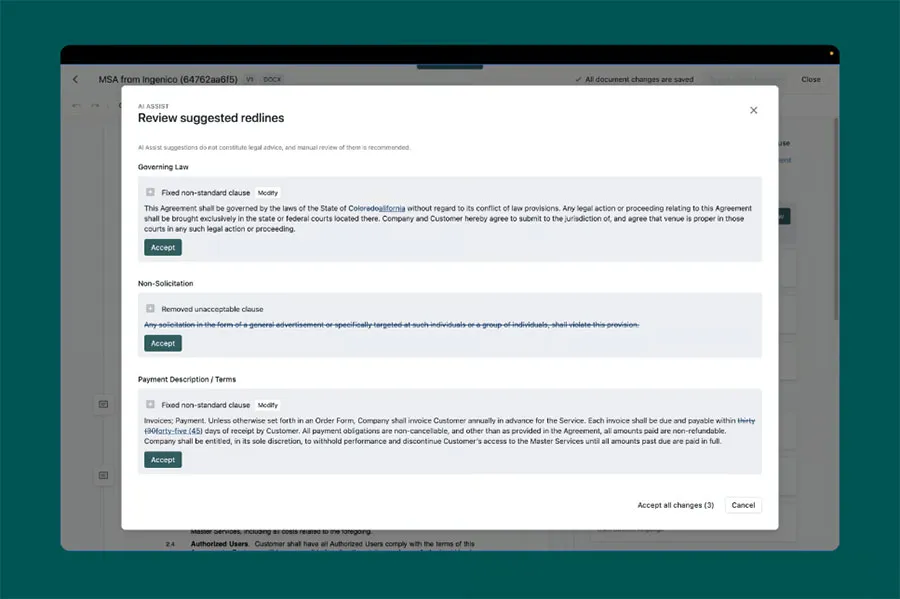
Task: Accept the Payment Description / Terms redline
Action: tap(163, 460)
